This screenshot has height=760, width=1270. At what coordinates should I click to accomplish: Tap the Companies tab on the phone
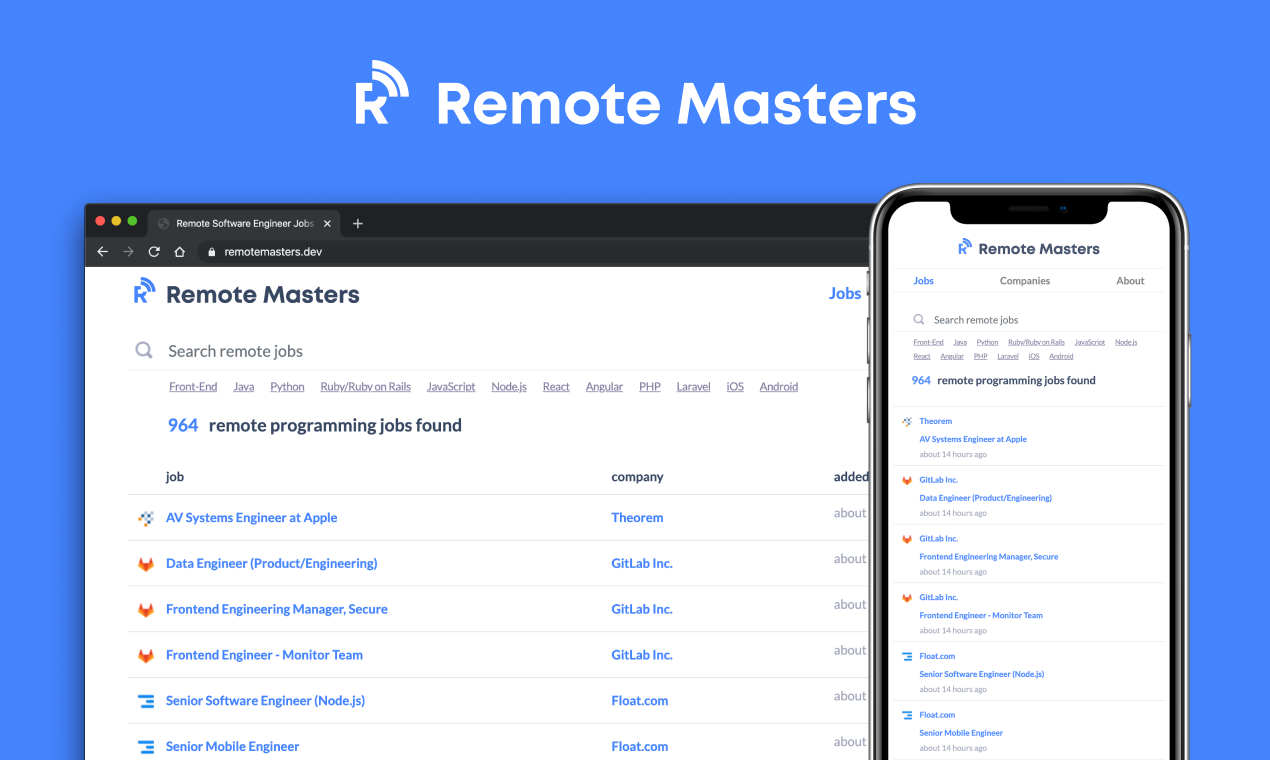pos(1025,281)
